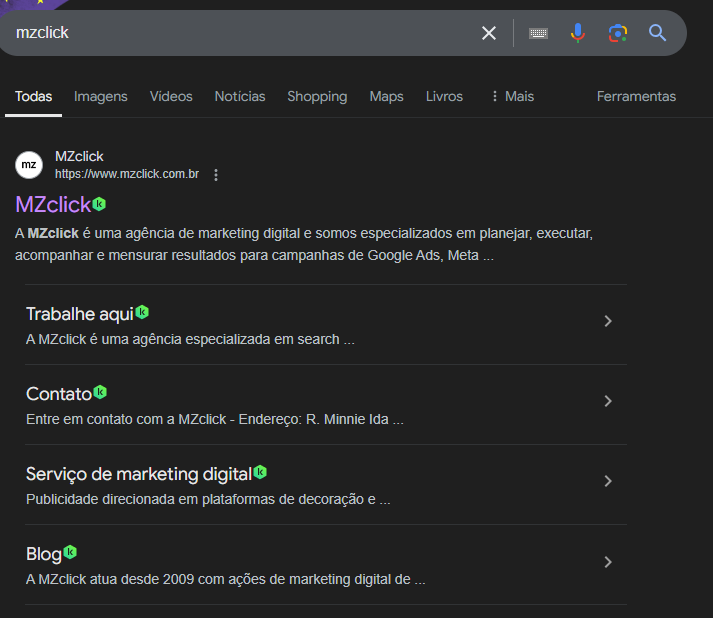Click the green badge next to MZclick title
713x618 pixels.
click(99, 204)
